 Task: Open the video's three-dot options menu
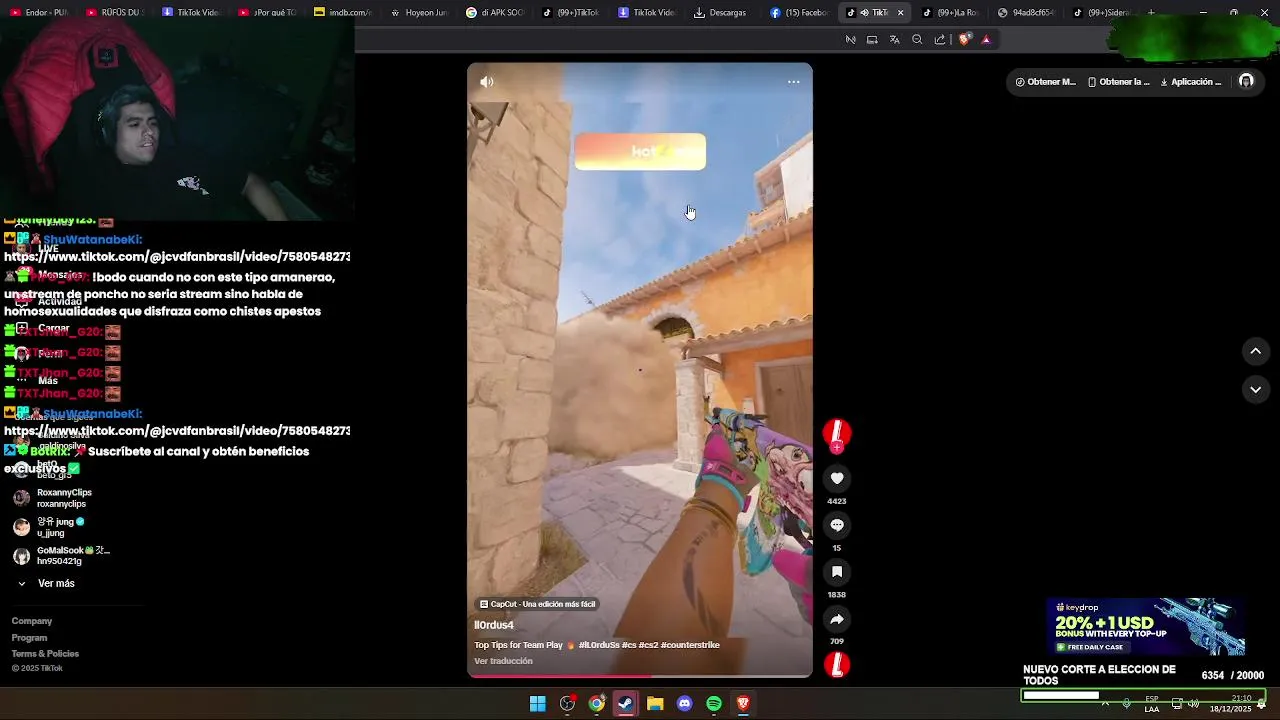point(793,82)
